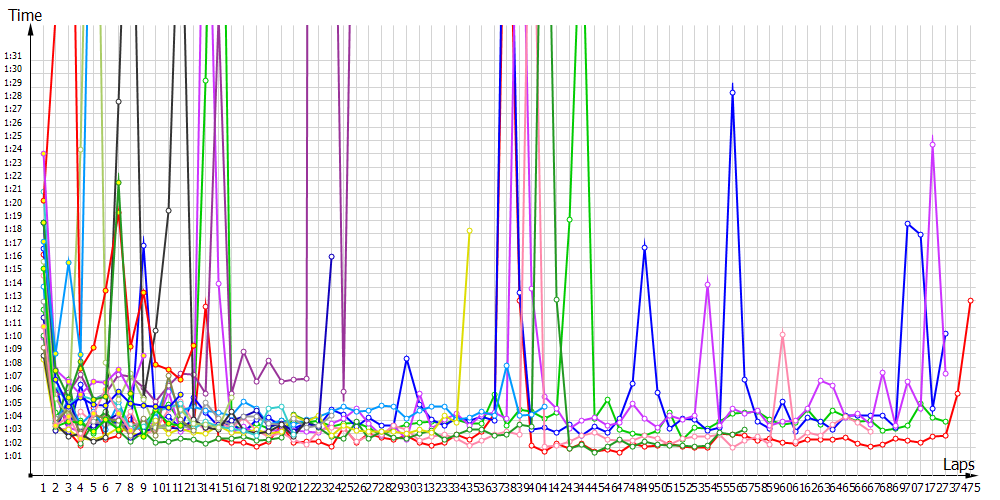Image resolution: width=1000 pixels, height=500 pixels.
Task: Click the Time axis title
Action: tap(24, 15)
